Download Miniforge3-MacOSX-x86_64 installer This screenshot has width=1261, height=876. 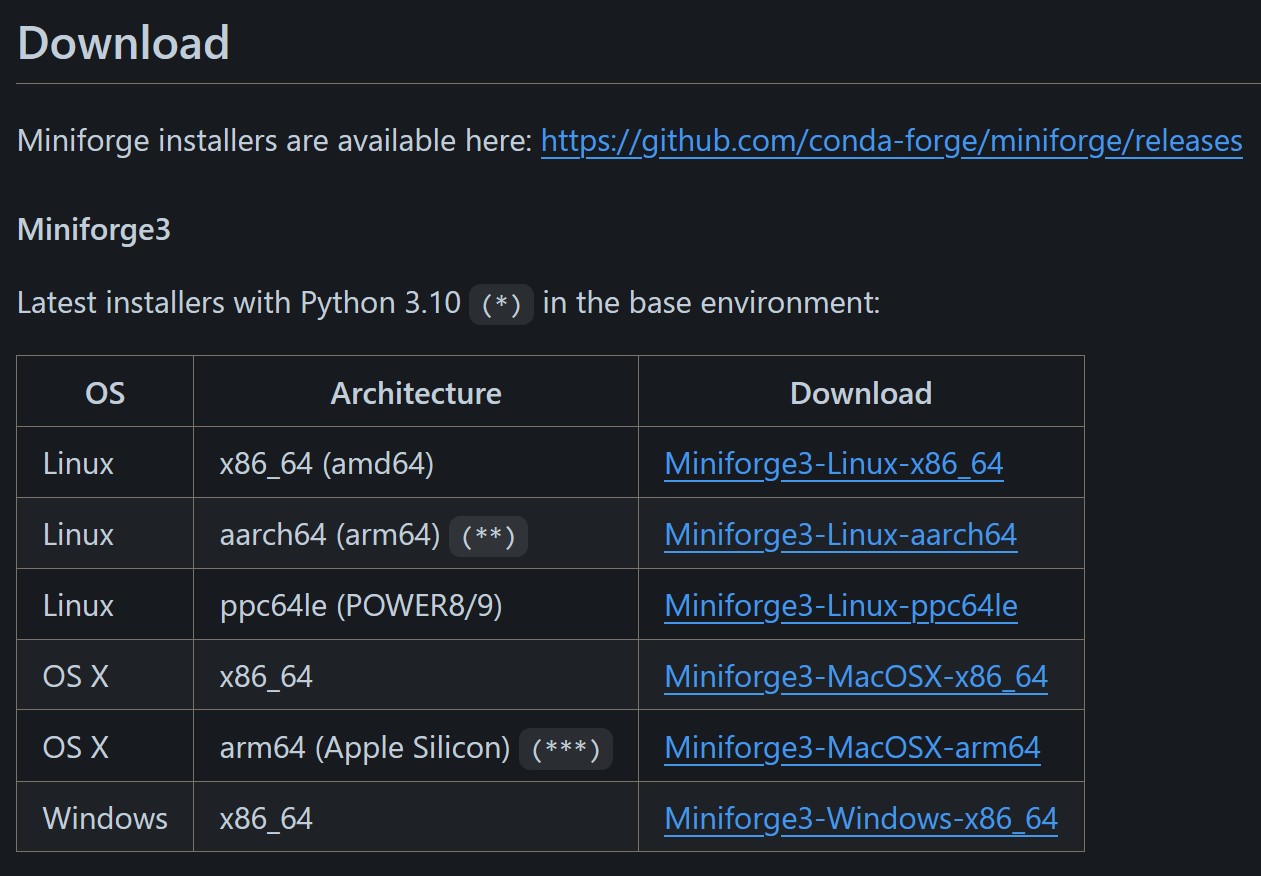856,677
